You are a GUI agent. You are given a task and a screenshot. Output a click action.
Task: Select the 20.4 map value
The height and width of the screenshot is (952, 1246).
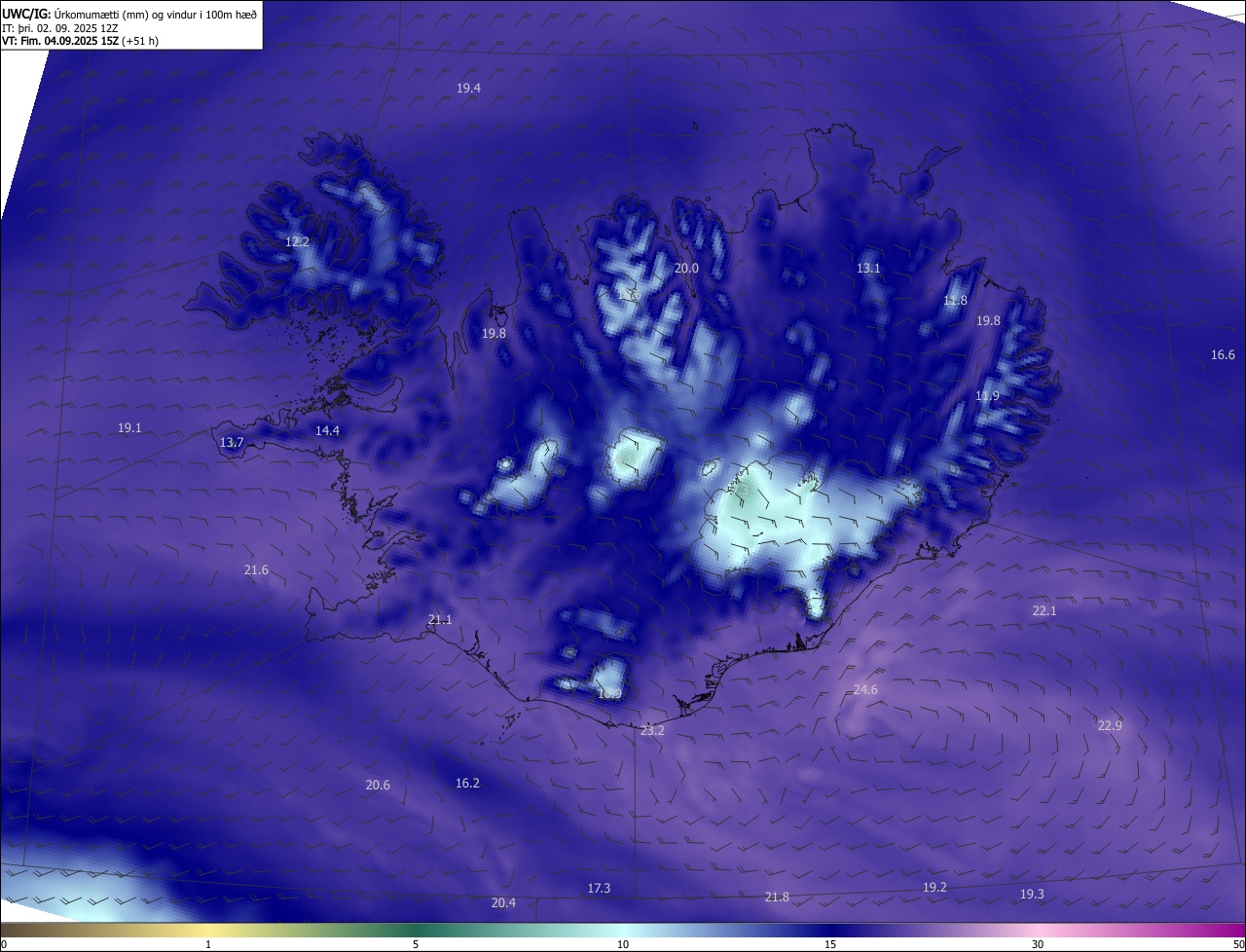click(503, 902)
